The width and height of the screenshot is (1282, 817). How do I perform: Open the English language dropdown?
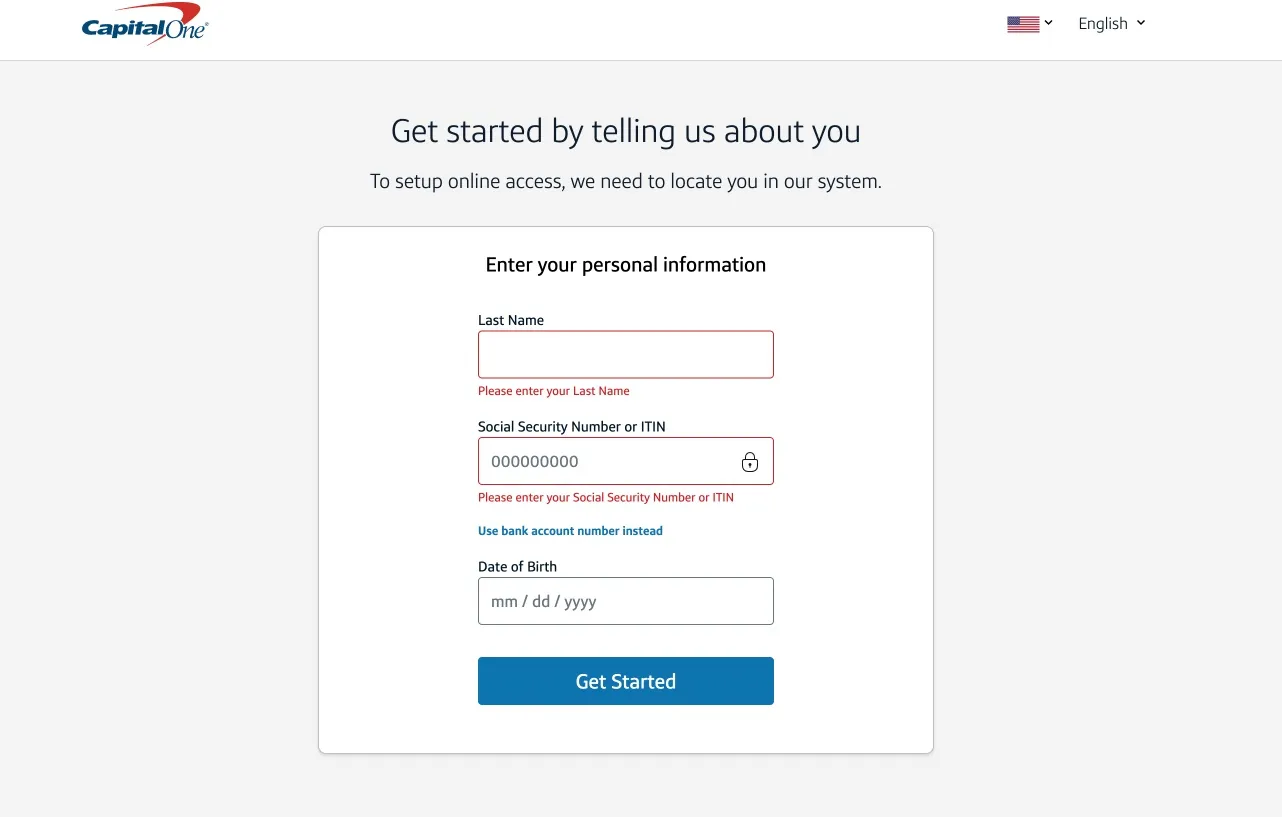(1103, 24)
